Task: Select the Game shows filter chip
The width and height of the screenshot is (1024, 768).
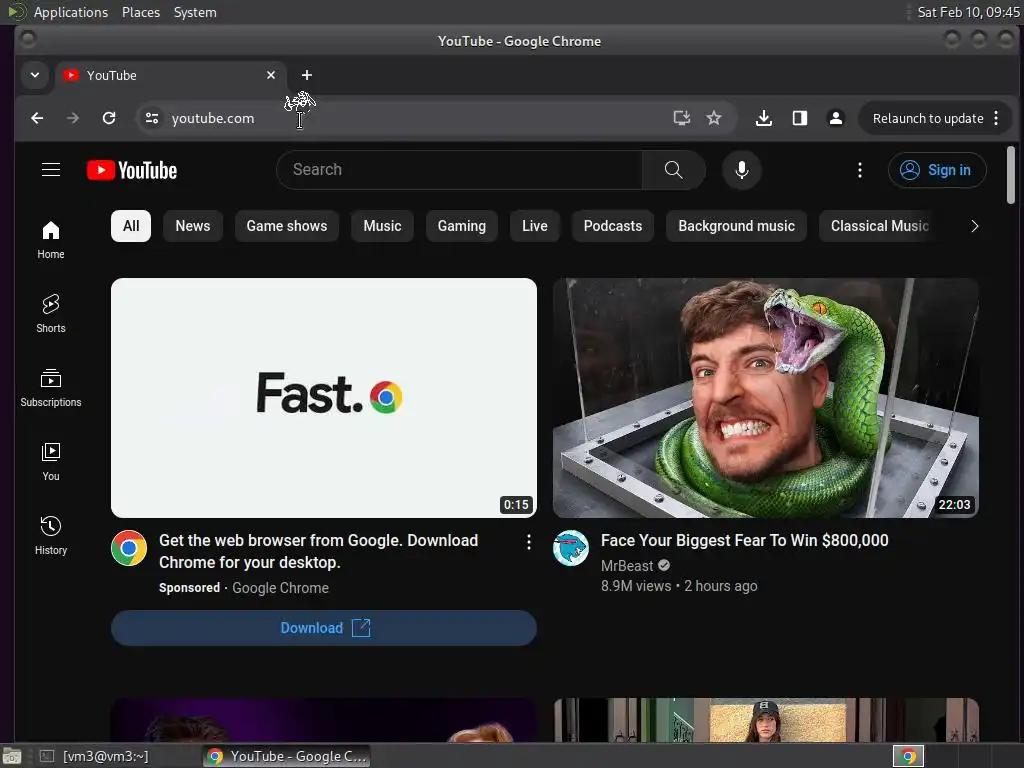Action: point(287,226)
